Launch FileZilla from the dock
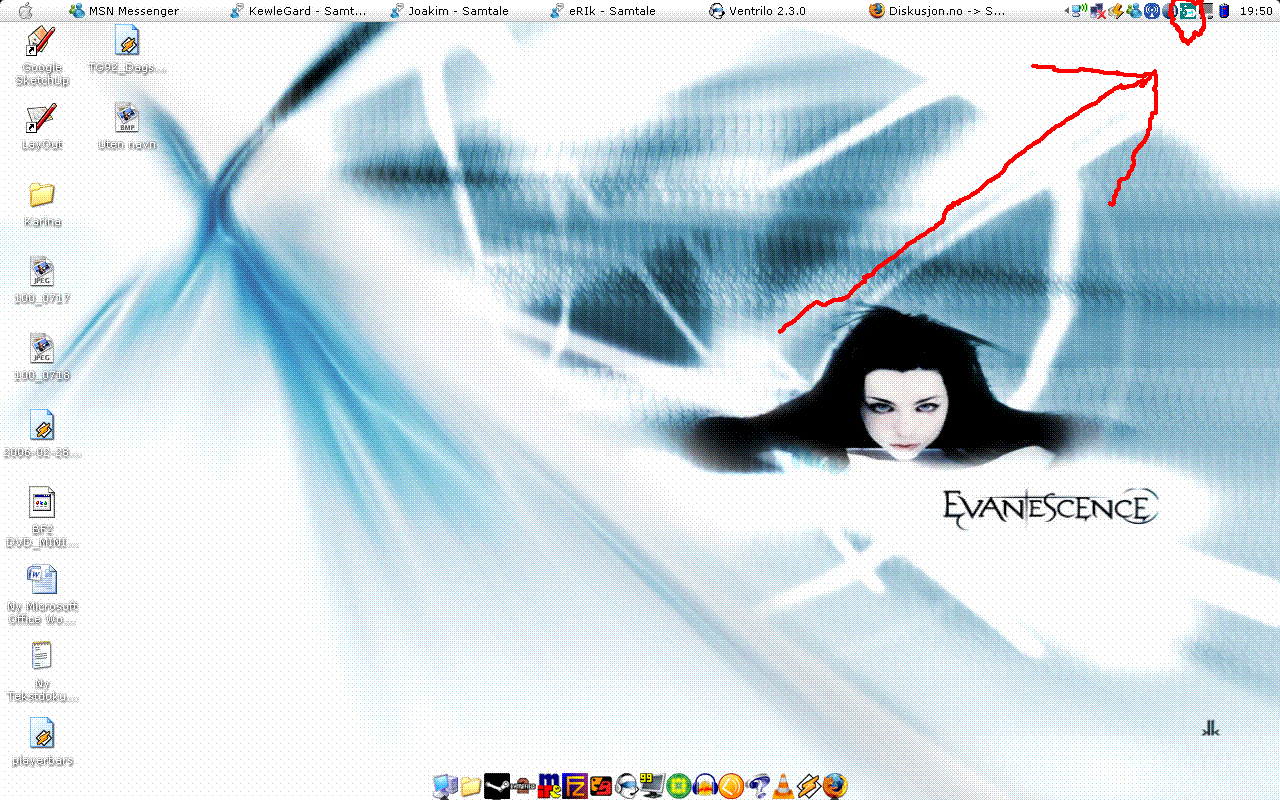Image resolution: width=1280 pixels, height=800 pixels. (575, 786)
